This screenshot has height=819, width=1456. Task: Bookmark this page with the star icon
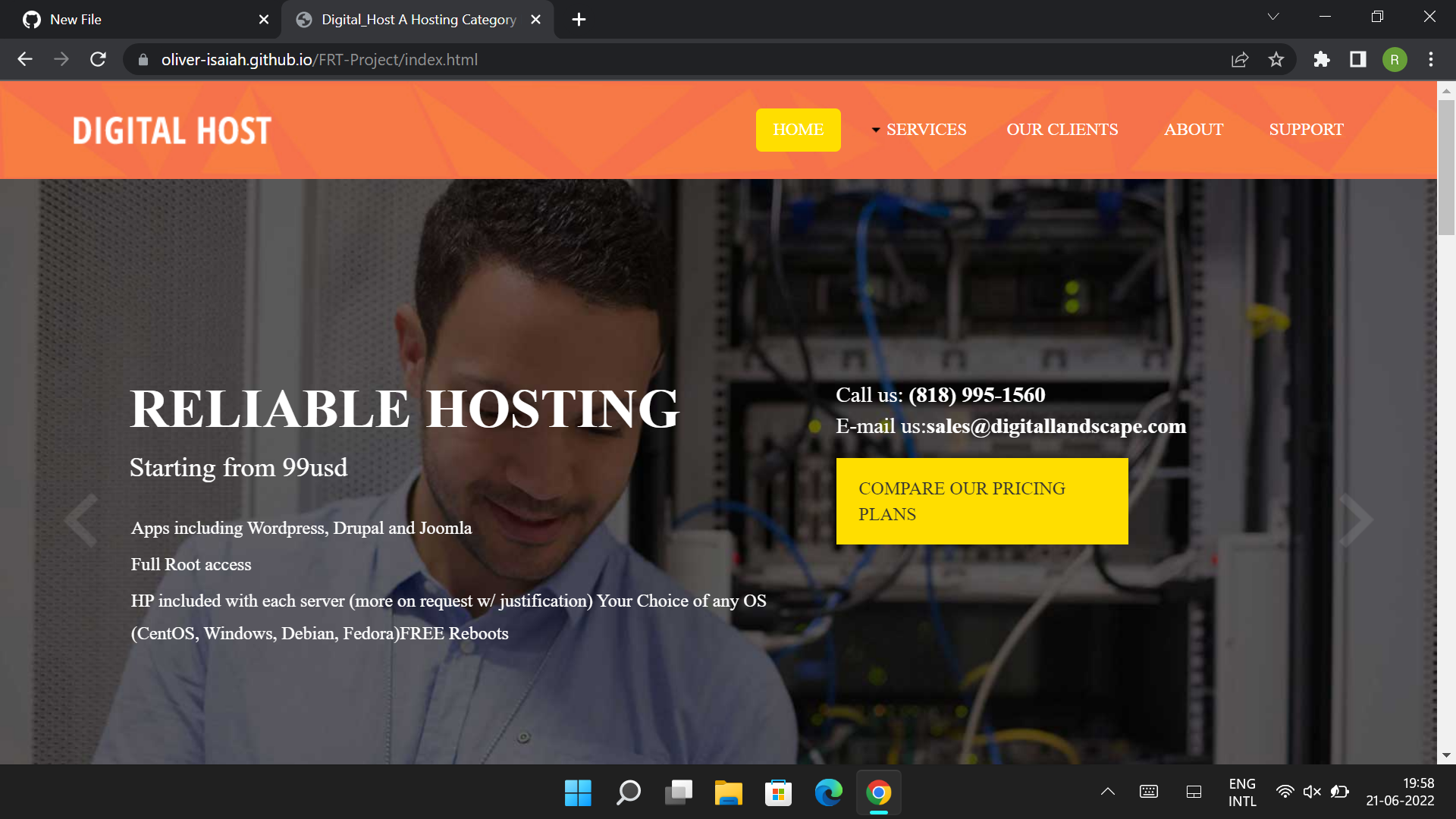tap(1276, 59)
